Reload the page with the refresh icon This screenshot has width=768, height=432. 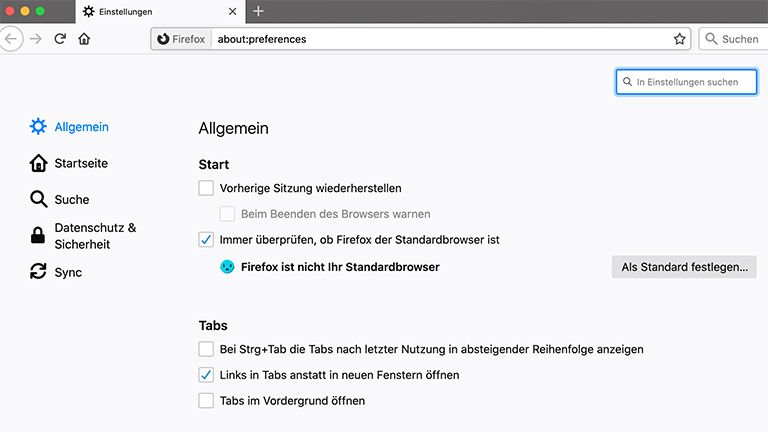60,39
